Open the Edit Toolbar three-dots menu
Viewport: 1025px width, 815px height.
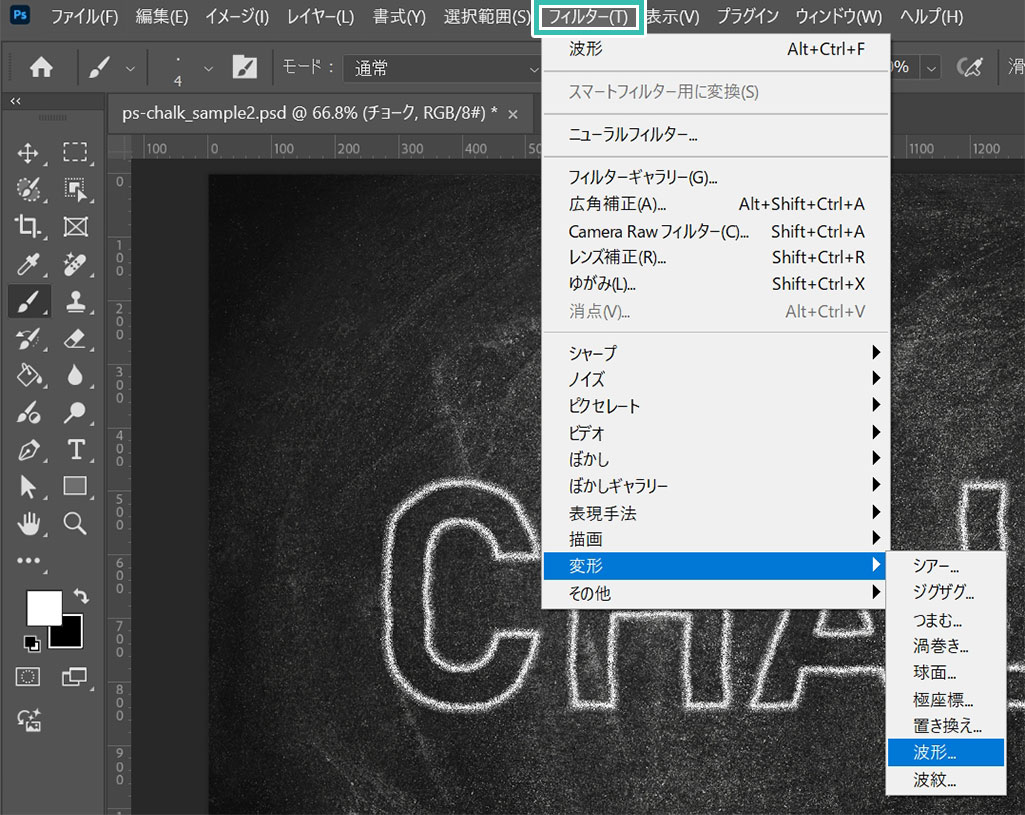pyautogui.click(x=28, y=561)
